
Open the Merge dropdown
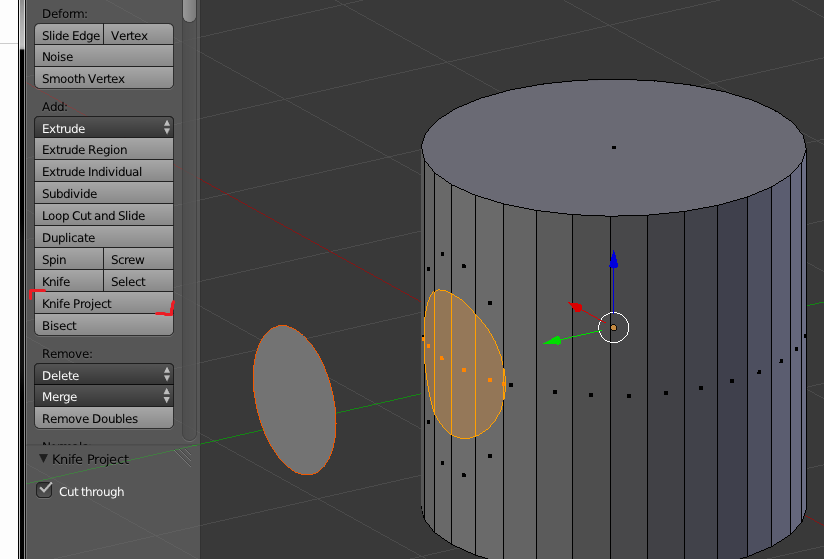[104, 397]
